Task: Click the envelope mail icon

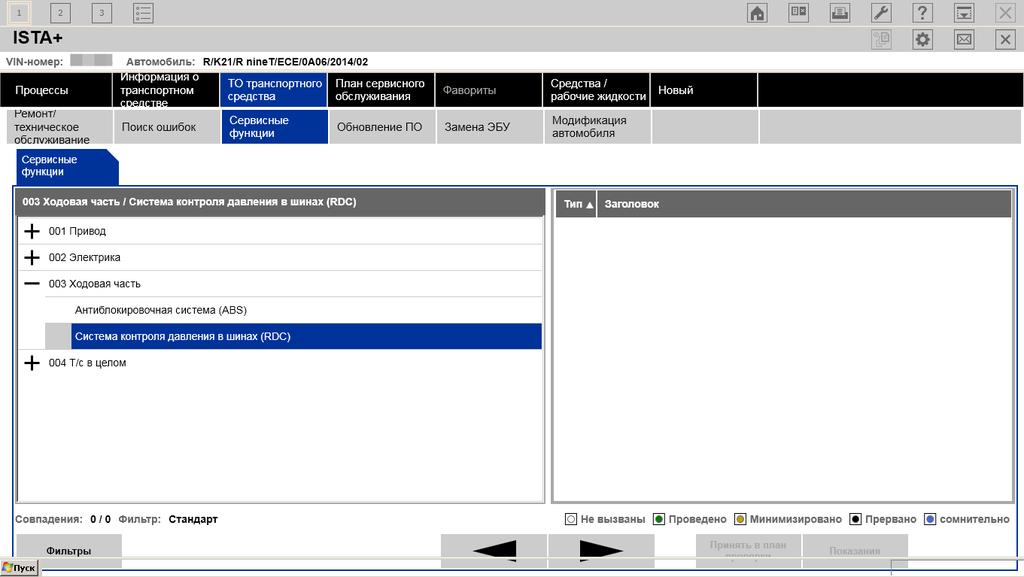Action: pyautogui.click(x=964, y=39)
